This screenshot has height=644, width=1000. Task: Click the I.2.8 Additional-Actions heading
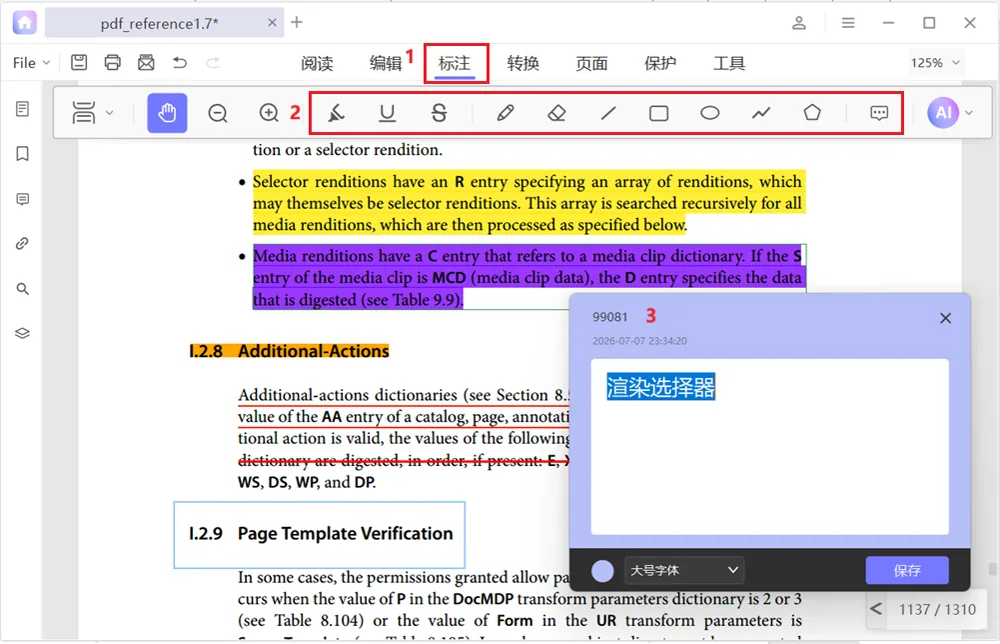pos(289,351)
